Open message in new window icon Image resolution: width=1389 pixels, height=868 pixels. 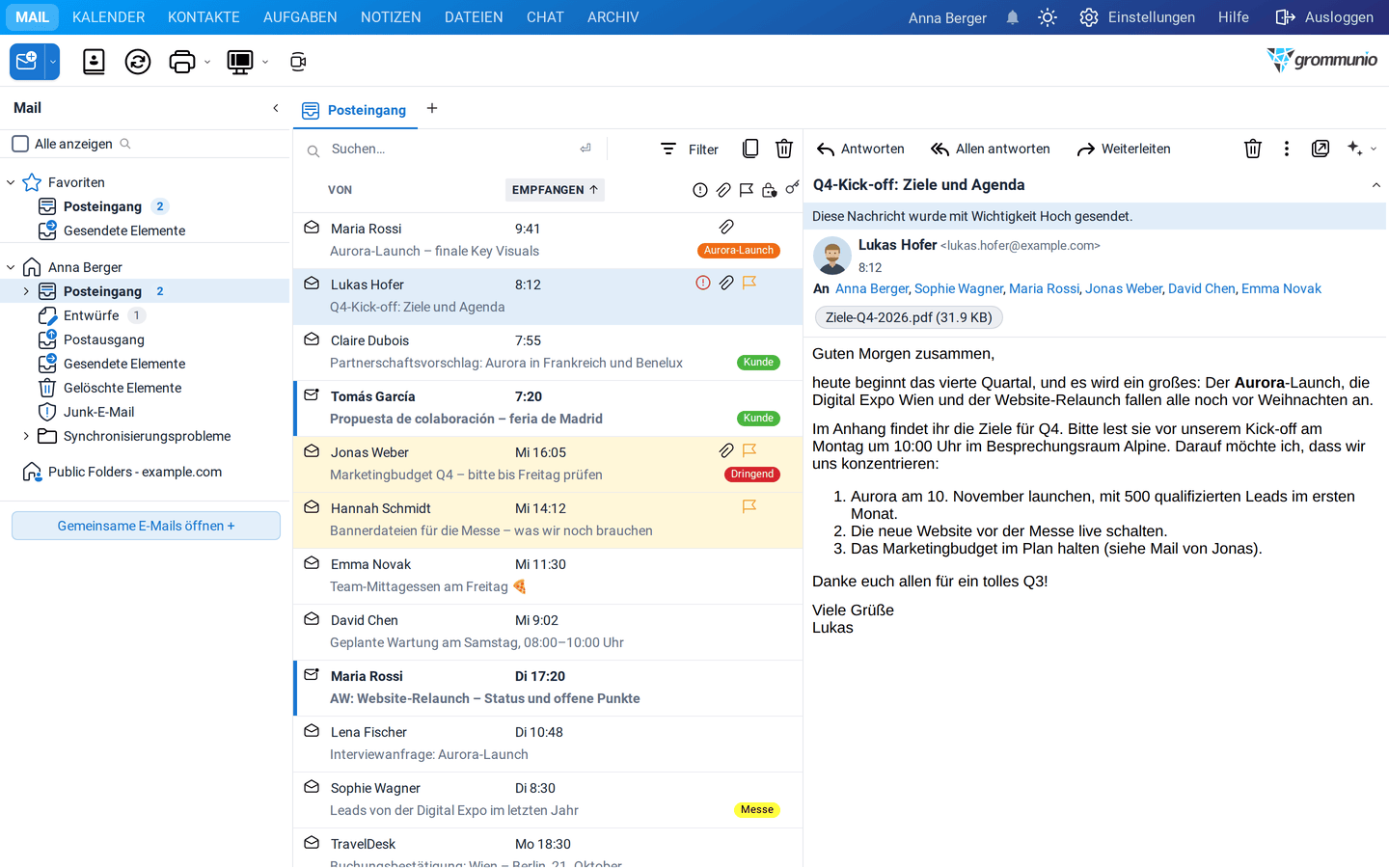pos(1321,149)
